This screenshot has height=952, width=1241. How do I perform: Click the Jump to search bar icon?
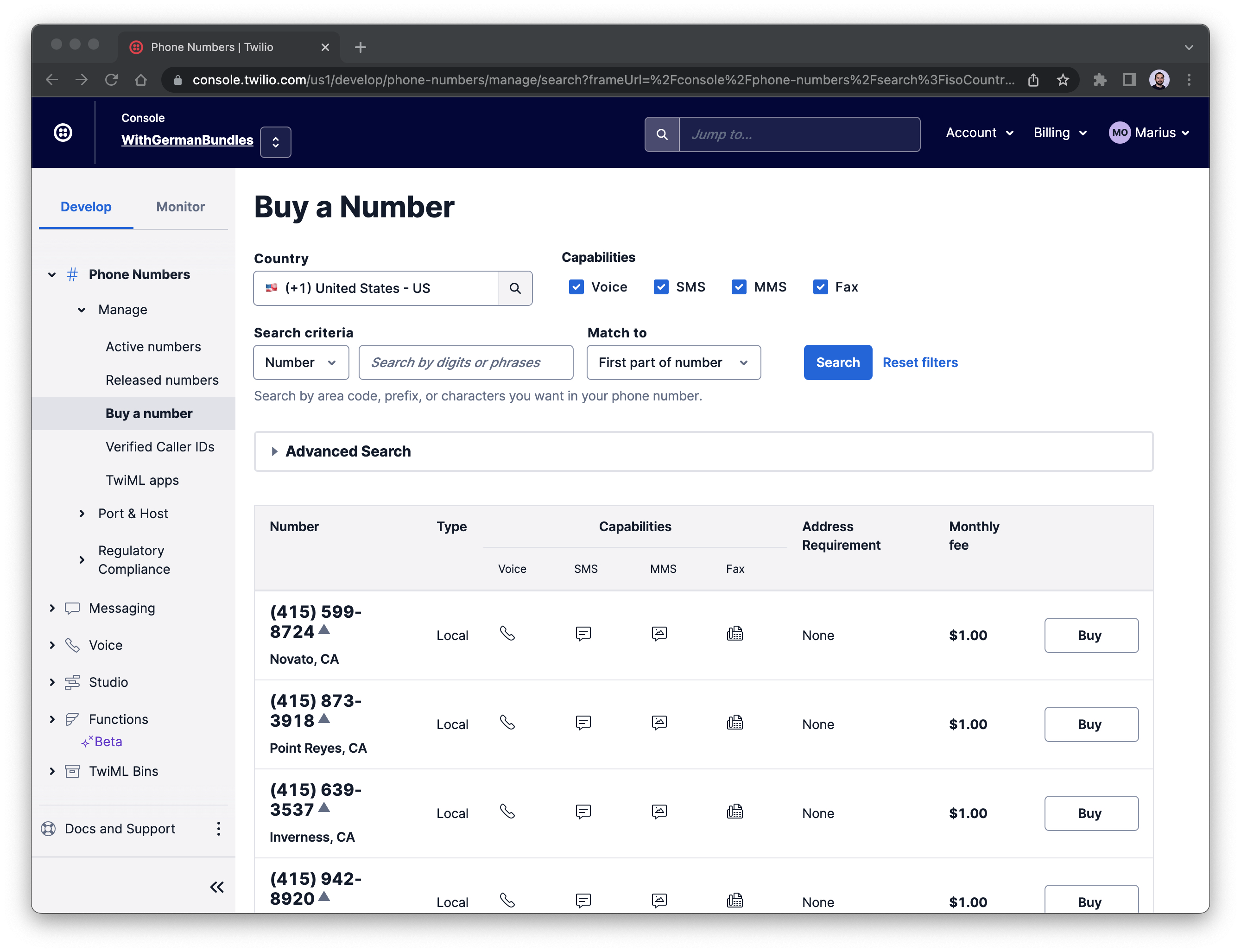tap(661, 134)
